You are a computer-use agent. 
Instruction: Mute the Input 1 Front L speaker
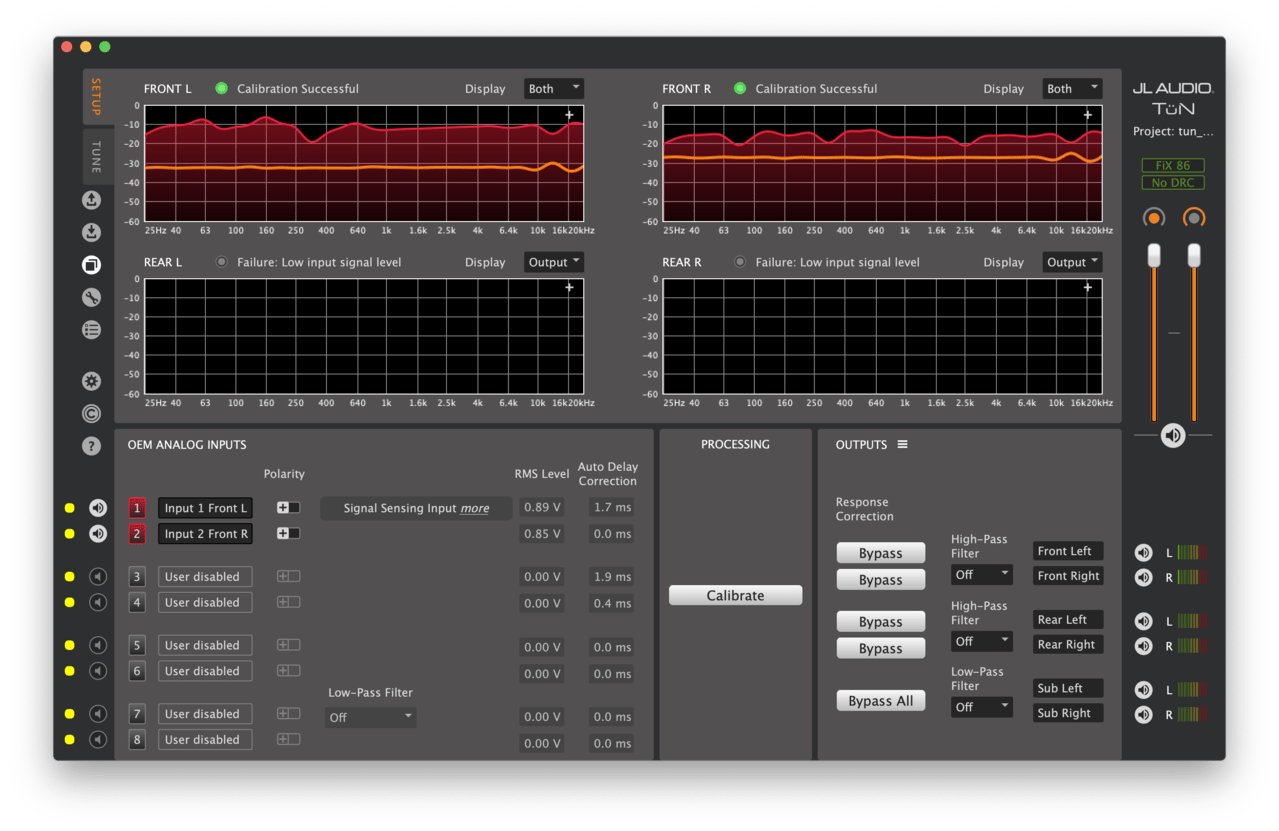(98, 508)
